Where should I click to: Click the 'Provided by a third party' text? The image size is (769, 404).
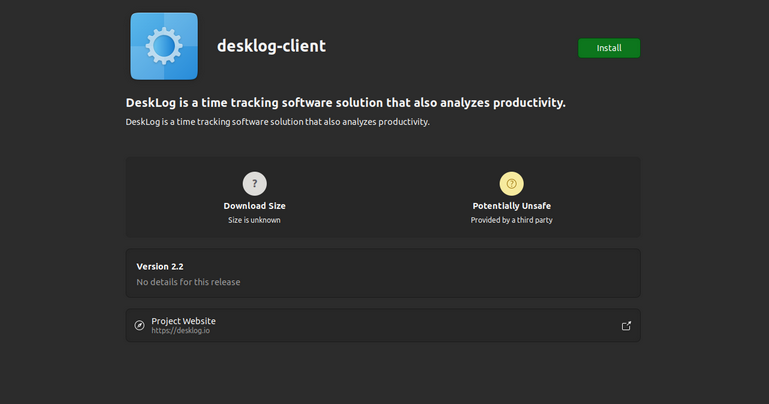click(512, 220)
